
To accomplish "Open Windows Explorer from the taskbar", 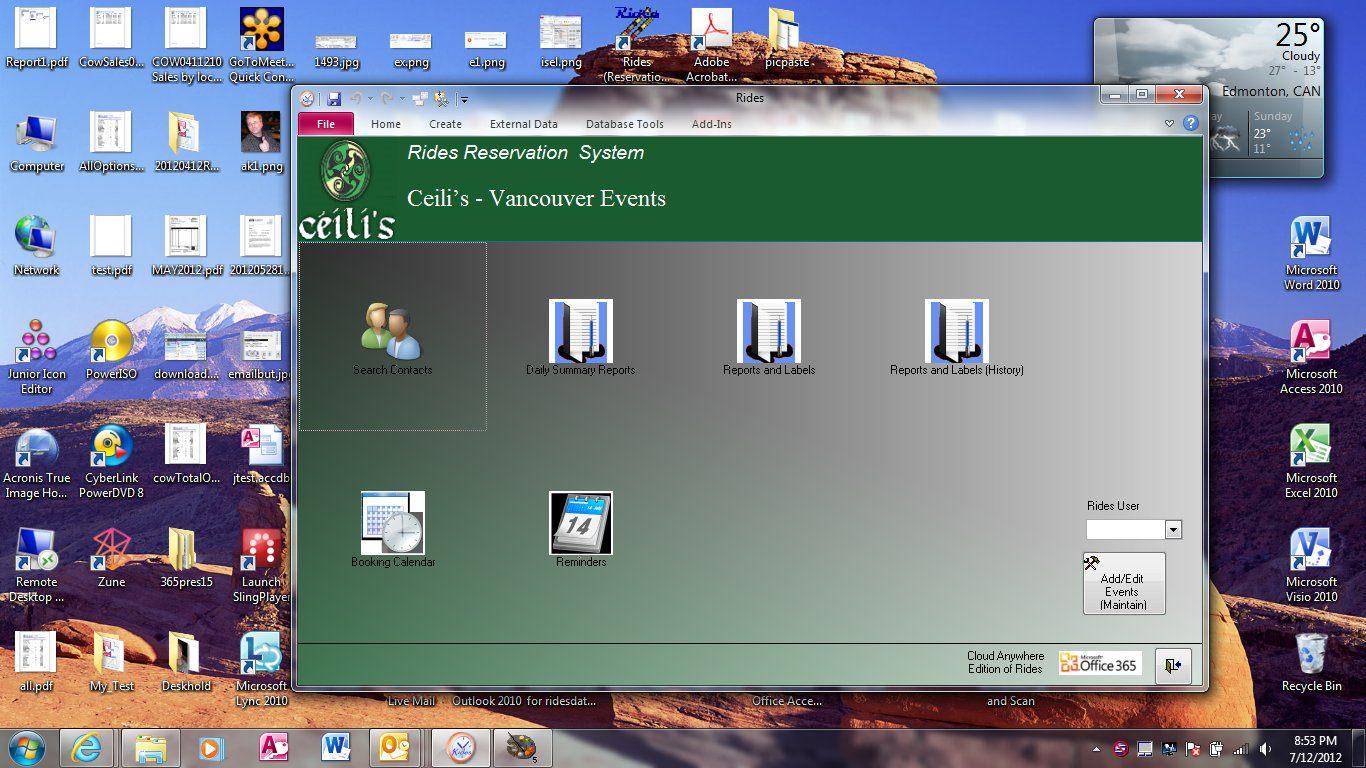I will (150, 747).
